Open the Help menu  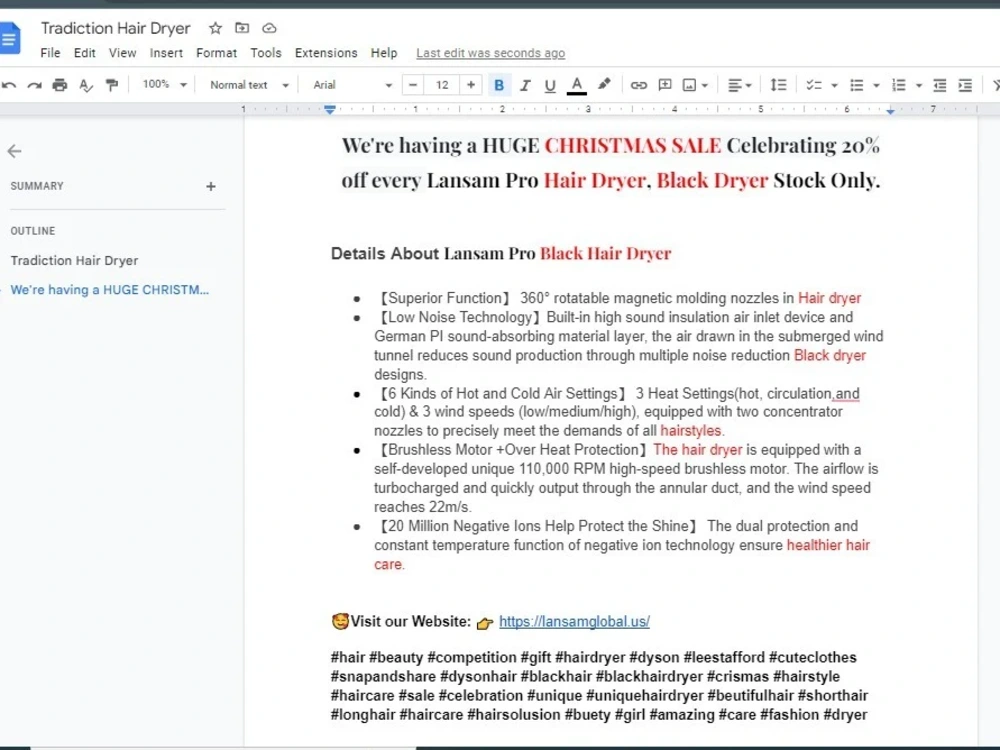point(384,53)
